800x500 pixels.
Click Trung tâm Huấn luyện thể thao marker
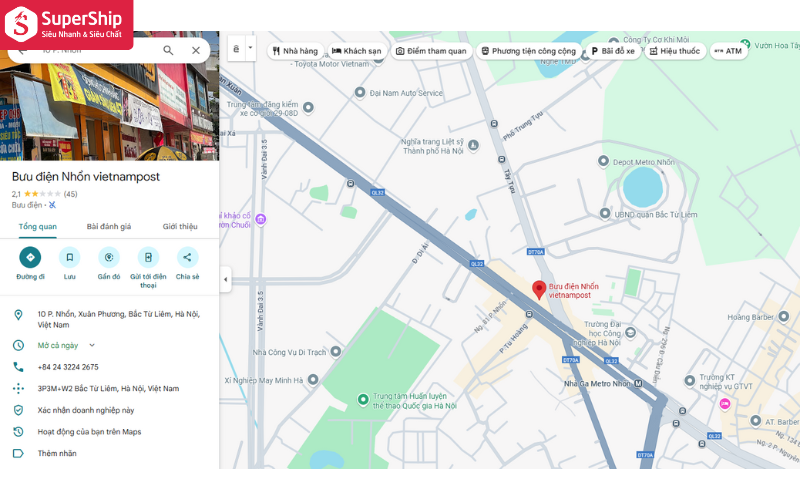(363, 399)
